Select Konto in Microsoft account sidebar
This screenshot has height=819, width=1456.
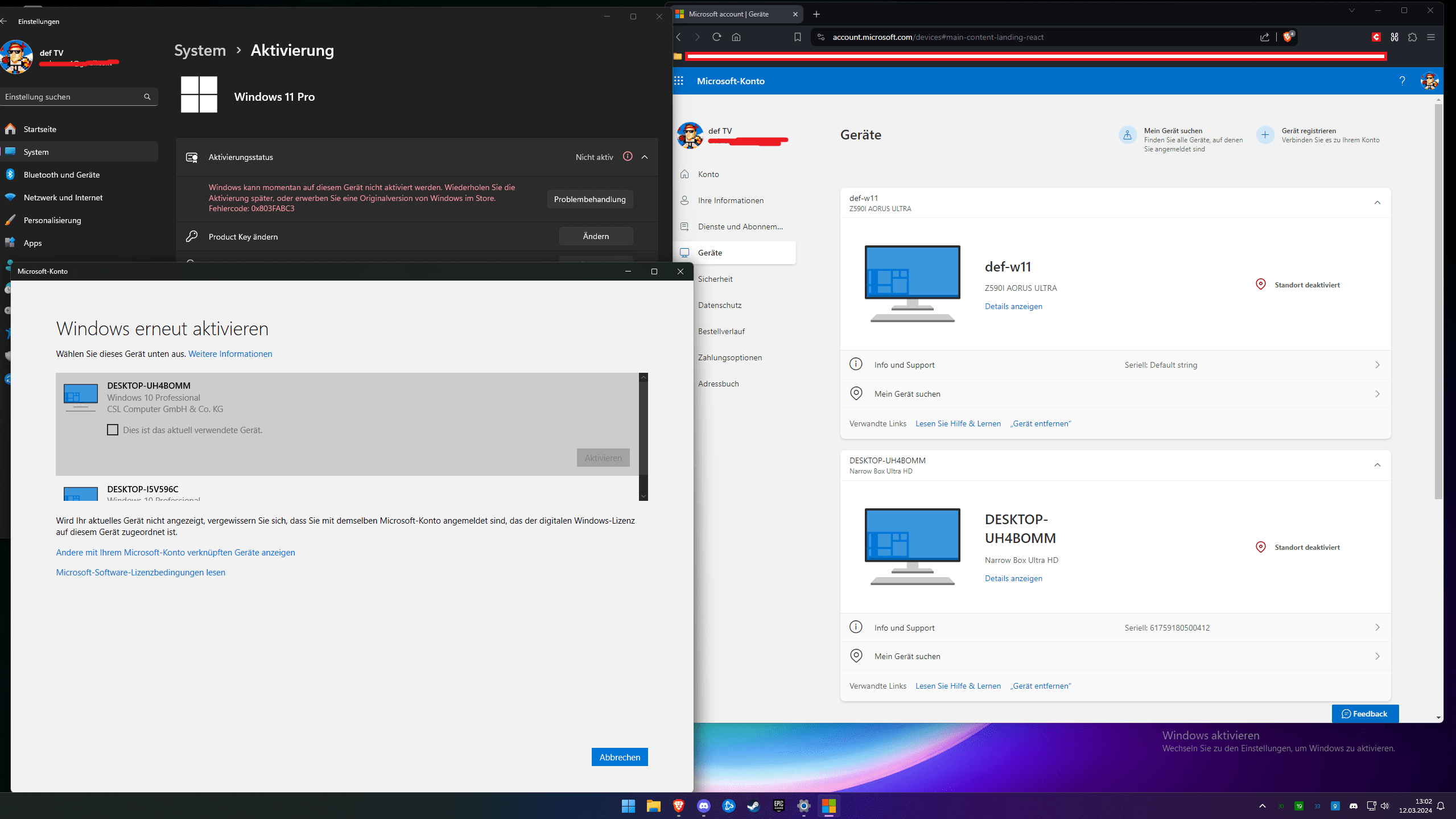(x=735, y=174)
